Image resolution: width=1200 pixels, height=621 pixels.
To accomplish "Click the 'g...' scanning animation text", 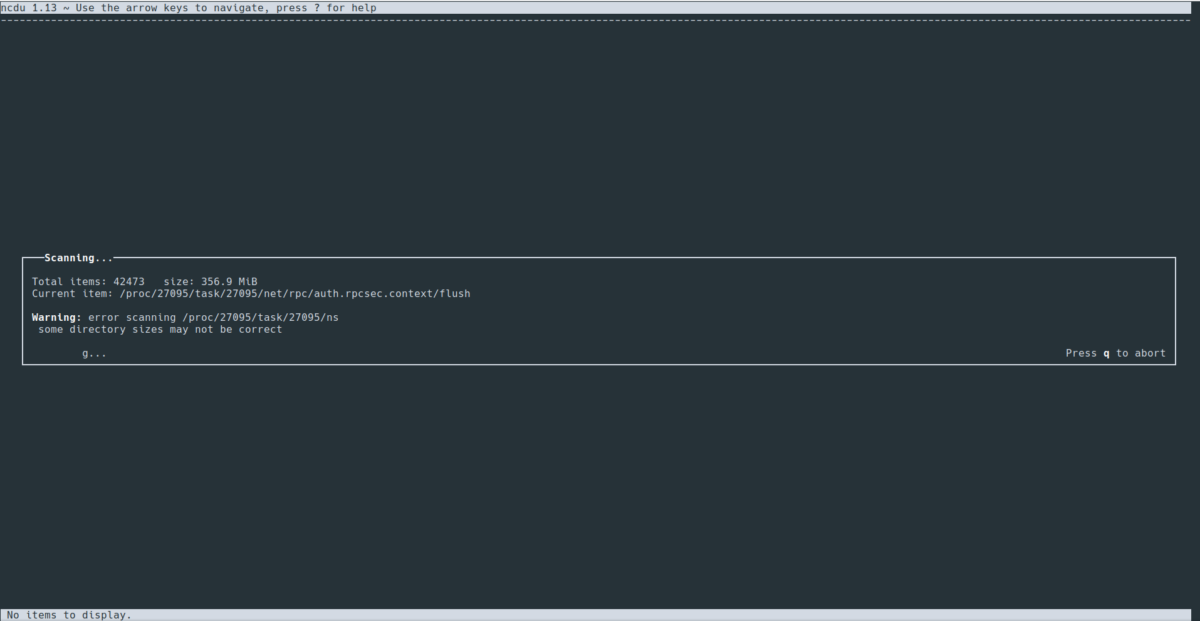I will 94,353.
